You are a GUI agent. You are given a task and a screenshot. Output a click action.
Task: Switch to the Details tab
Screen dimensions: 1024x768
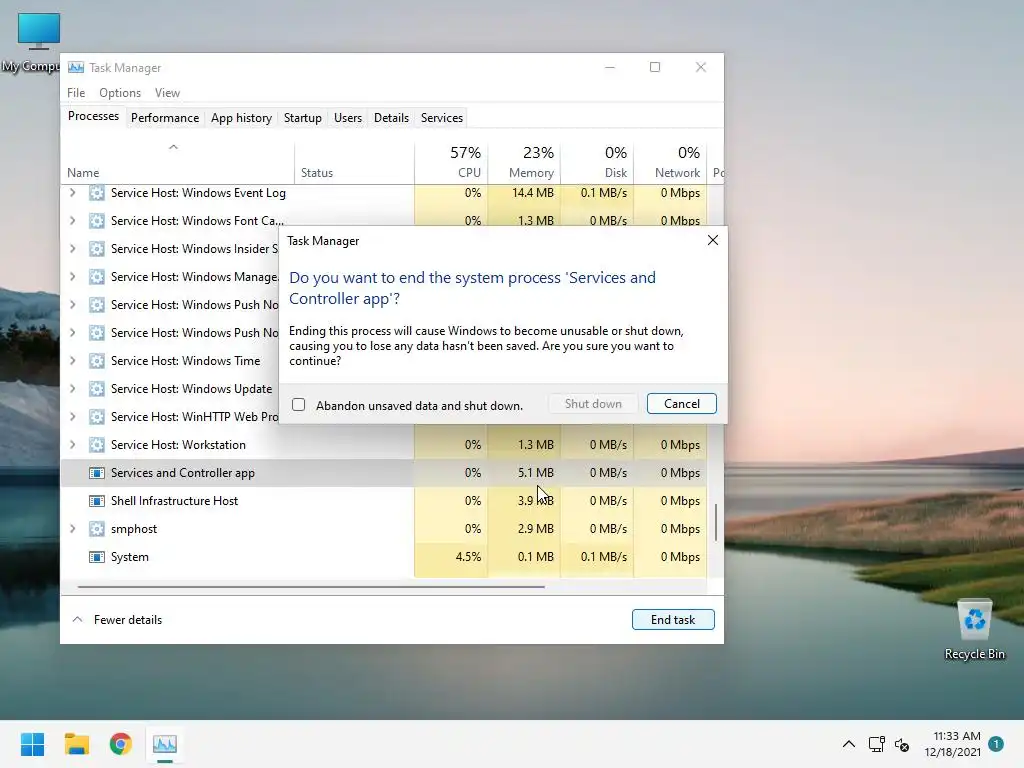click(x=391, y=118)
